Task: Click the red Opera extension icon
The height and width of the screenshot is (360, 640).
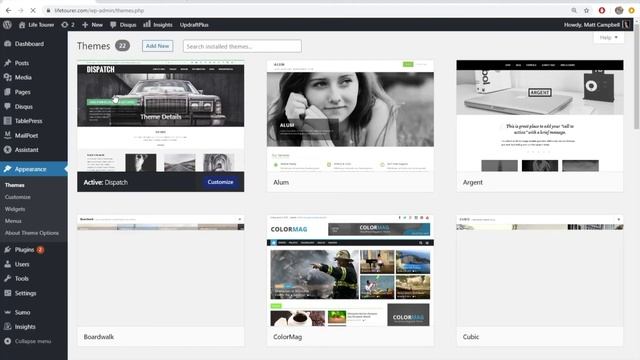Action: [602, 10]
